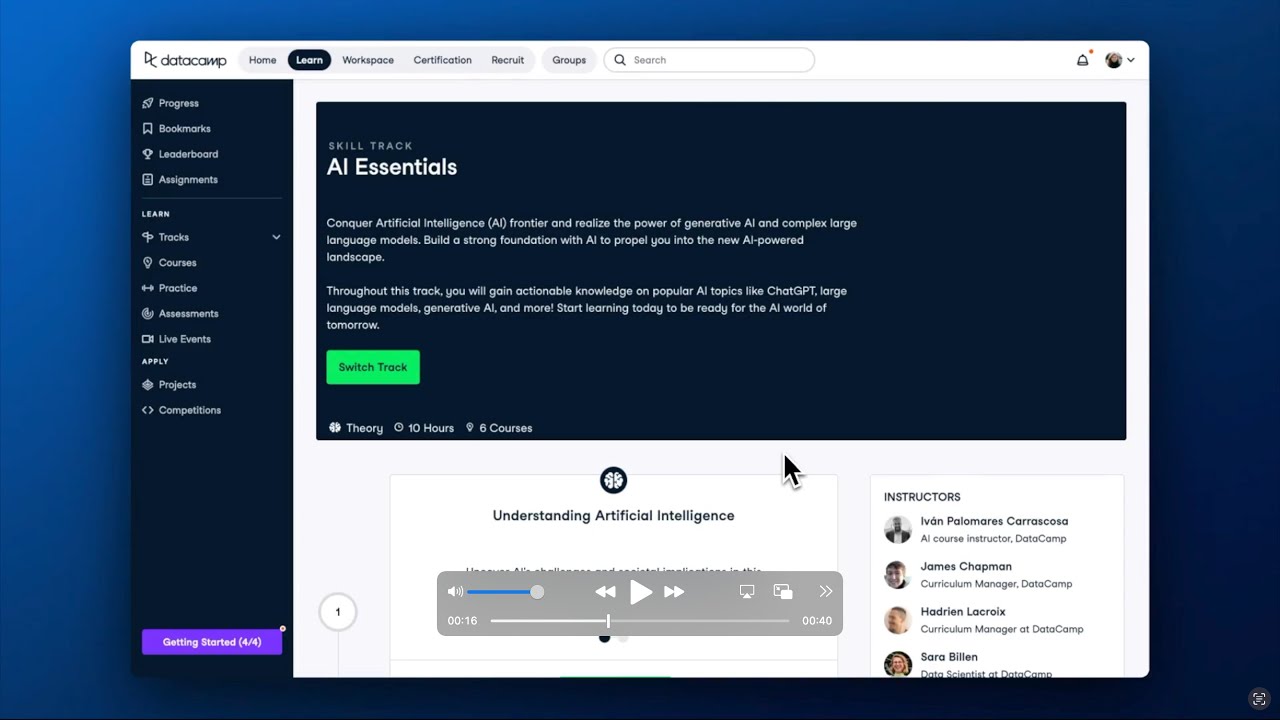Image resolution: width=1280 pixels, height=720 pixels.
Task: Select the Learn tab
Action: (x=309, y=60)
